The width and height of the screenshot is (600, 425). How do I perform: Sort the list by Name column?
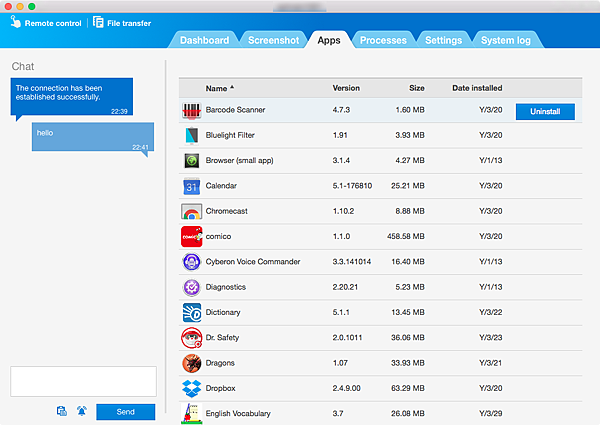(x=220, y=88)
